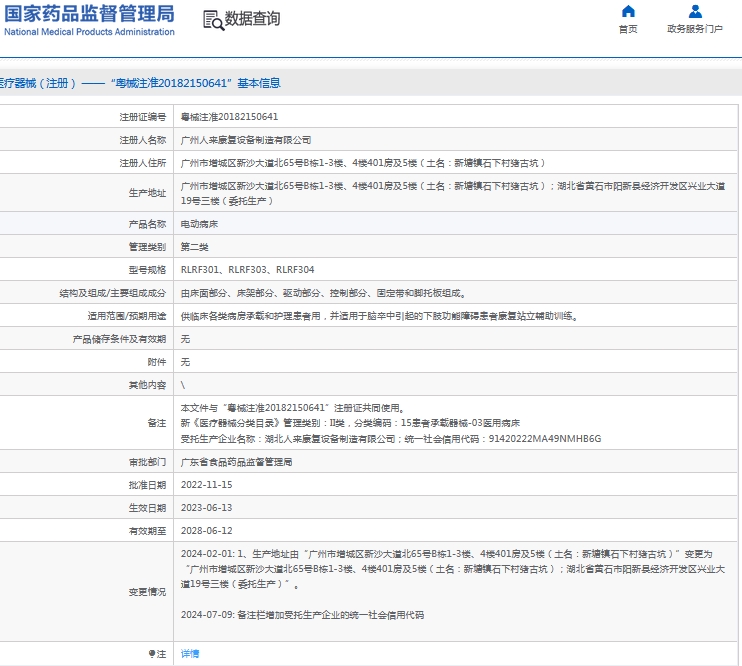
Task: Click the 备注 remarks text block
Action: pyautogui.click(x=391, y=423)
